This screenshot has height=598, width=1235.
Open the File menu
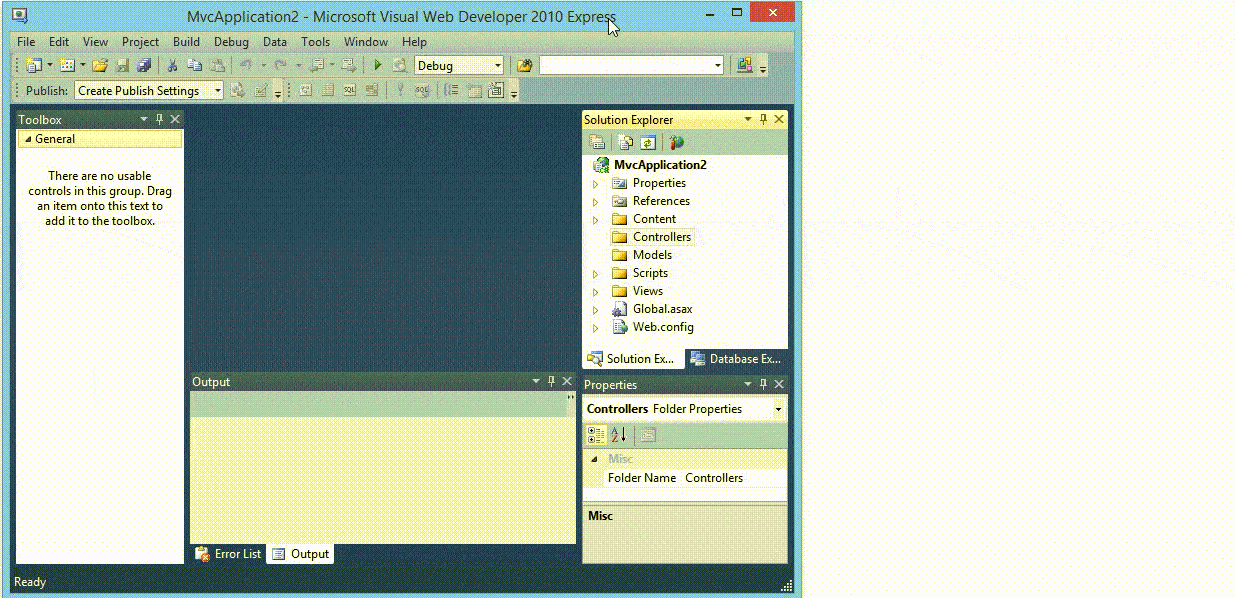tap(26, 42)
